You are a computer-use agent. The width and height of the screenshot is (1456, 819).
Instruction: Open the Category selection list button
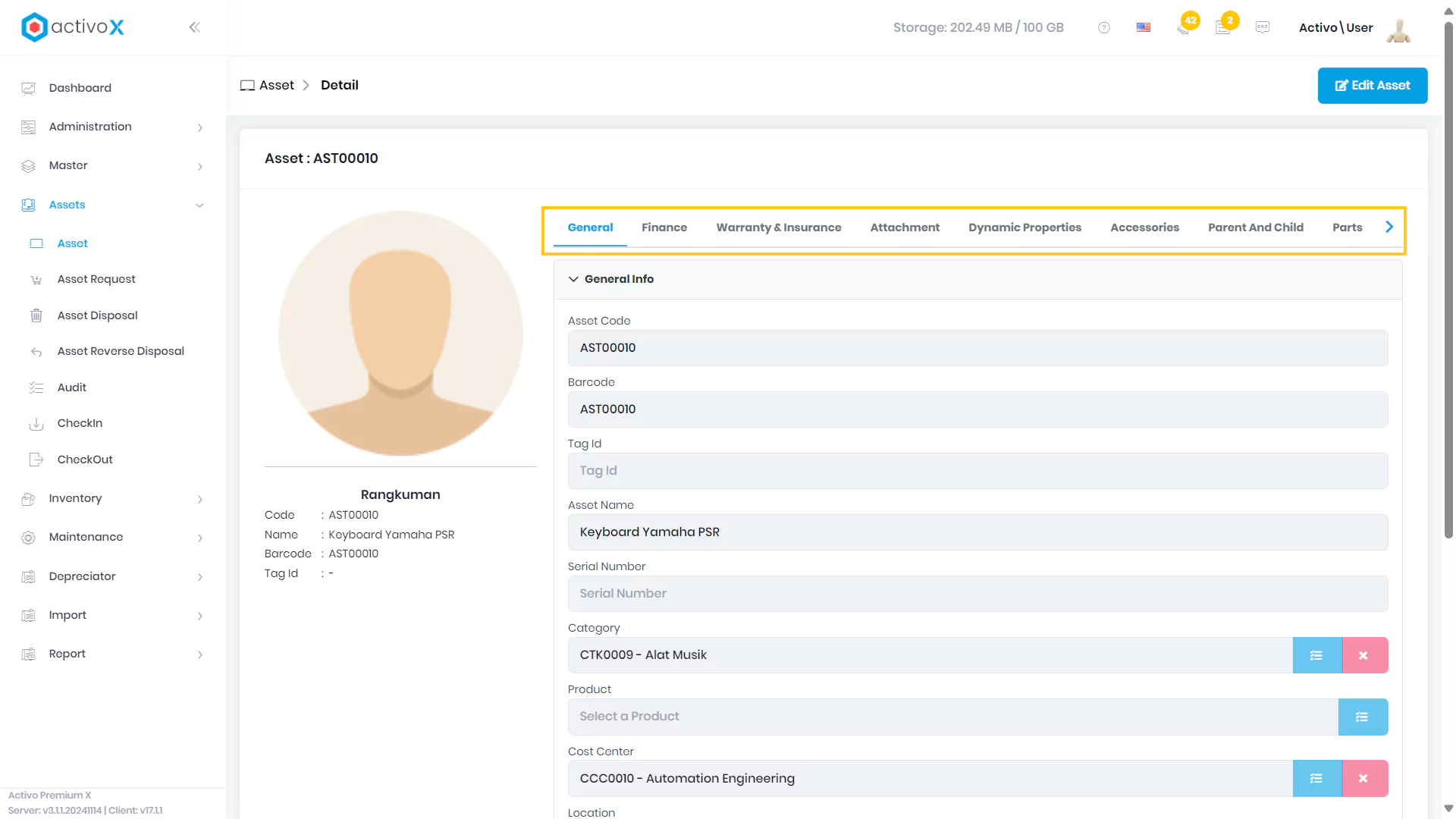1316,655
